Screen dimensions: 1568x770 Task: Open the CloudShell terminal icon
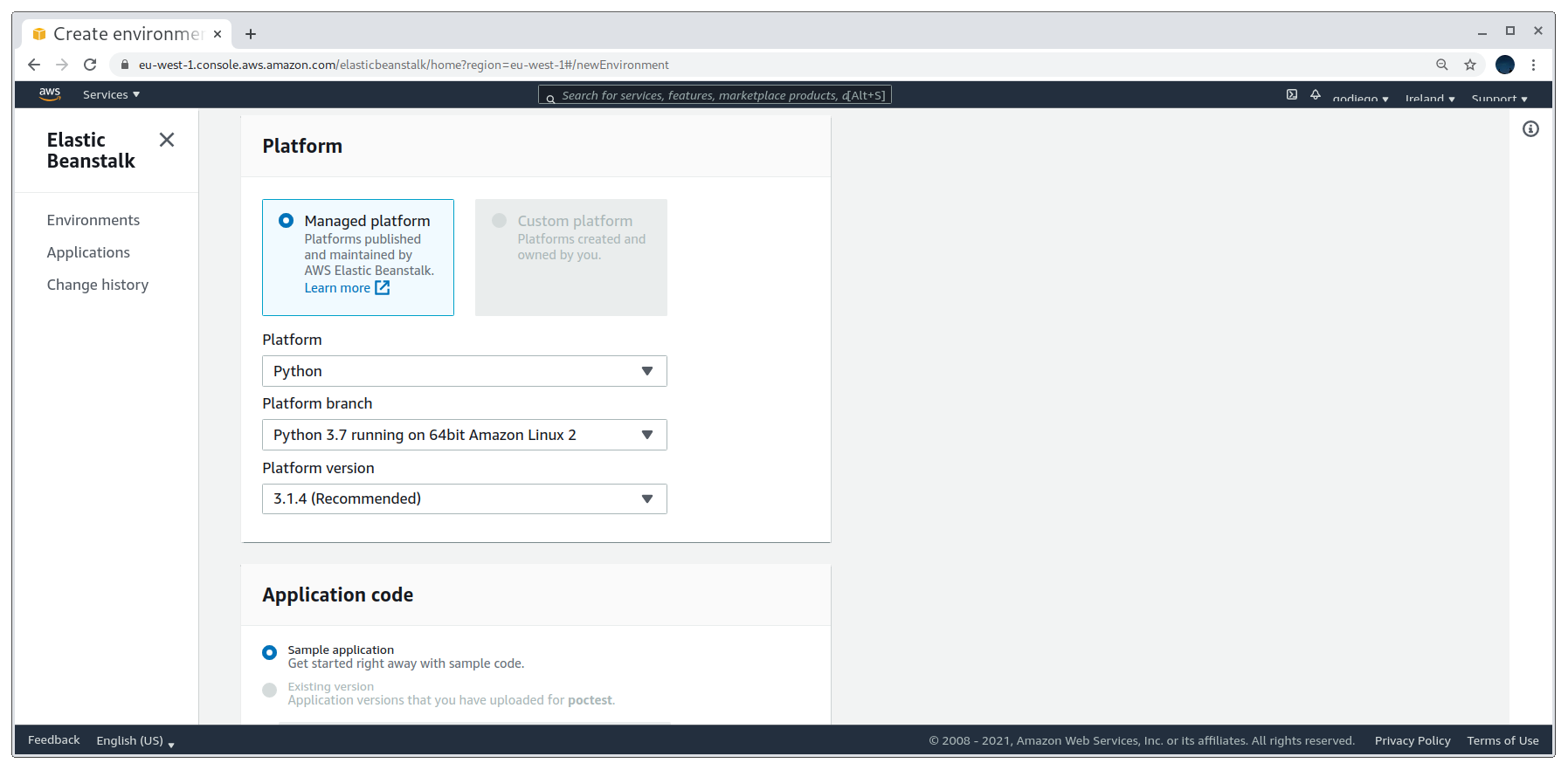tap(1292, 94)
